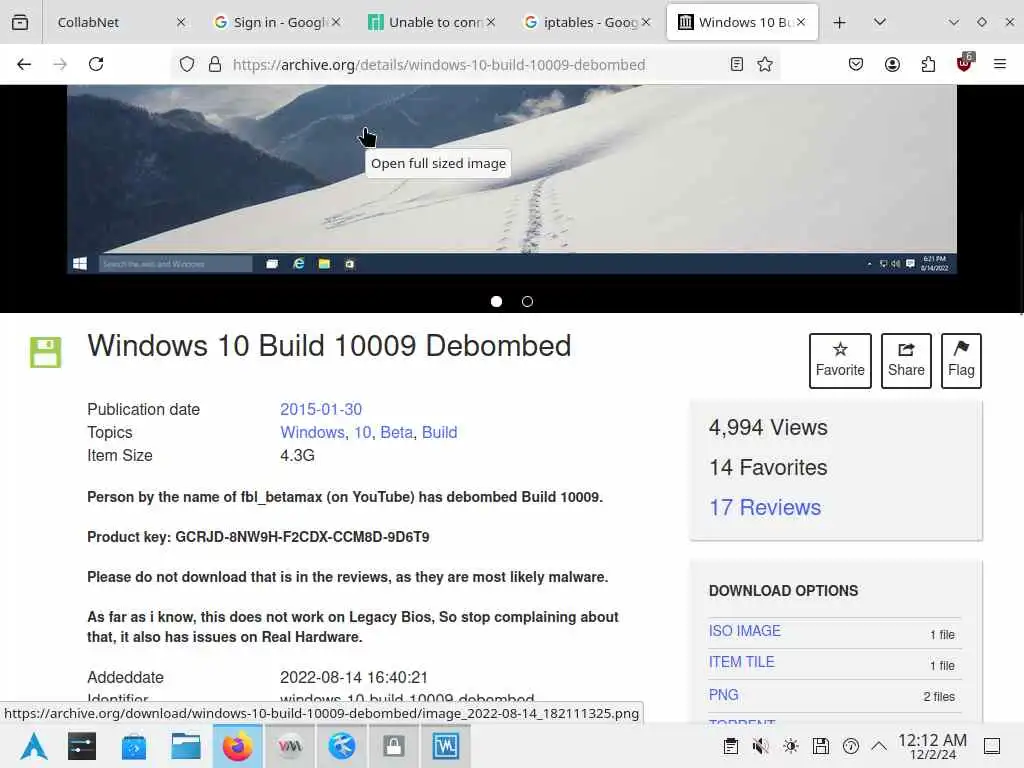Click the Share button
The image size is (1024, 768).
(906, 360)
